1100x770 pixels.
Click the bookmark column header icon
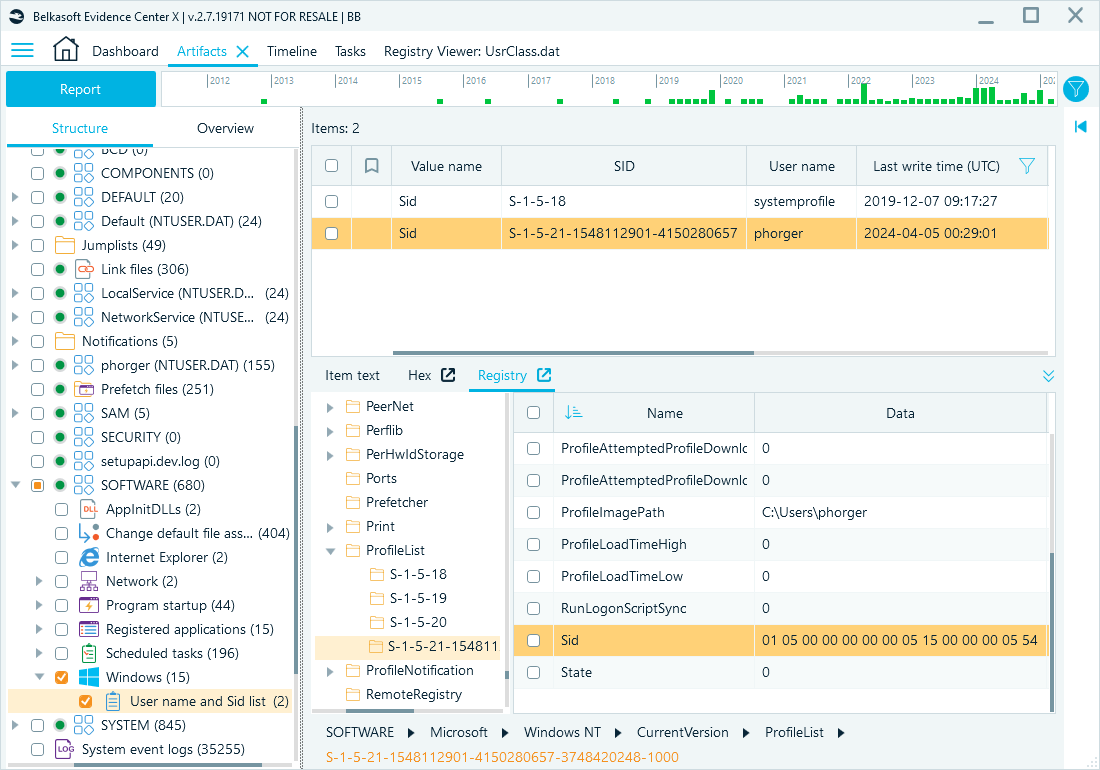pos(372,166)
